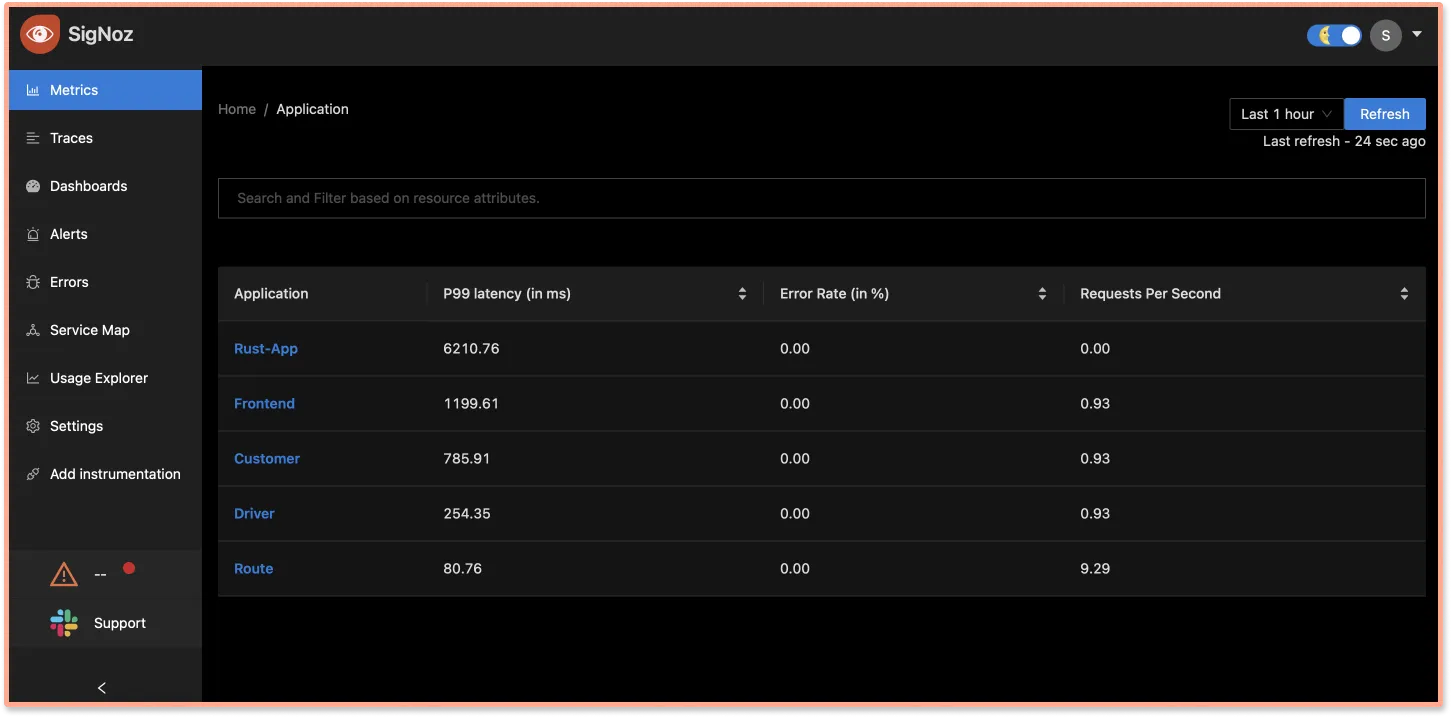
Task: Open the Customer service link
Action: [267, 459]
